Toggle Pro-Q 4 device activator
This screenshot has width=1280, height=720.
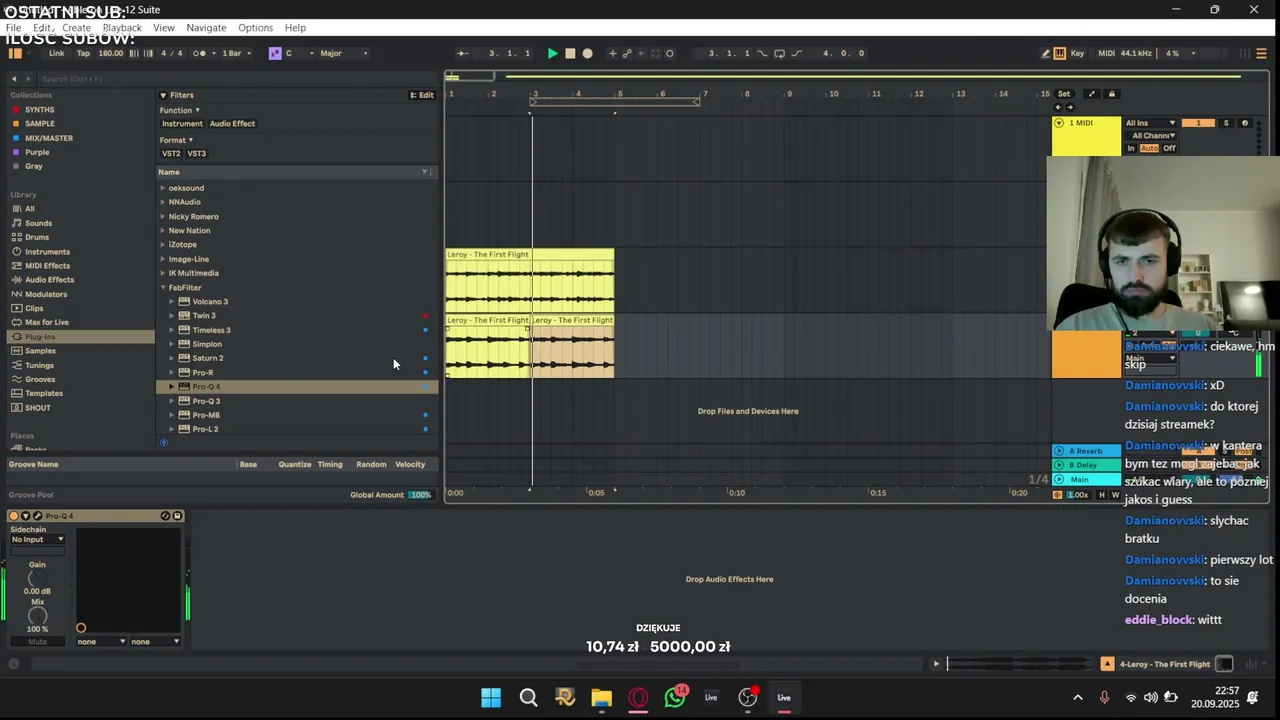(14, 516)
